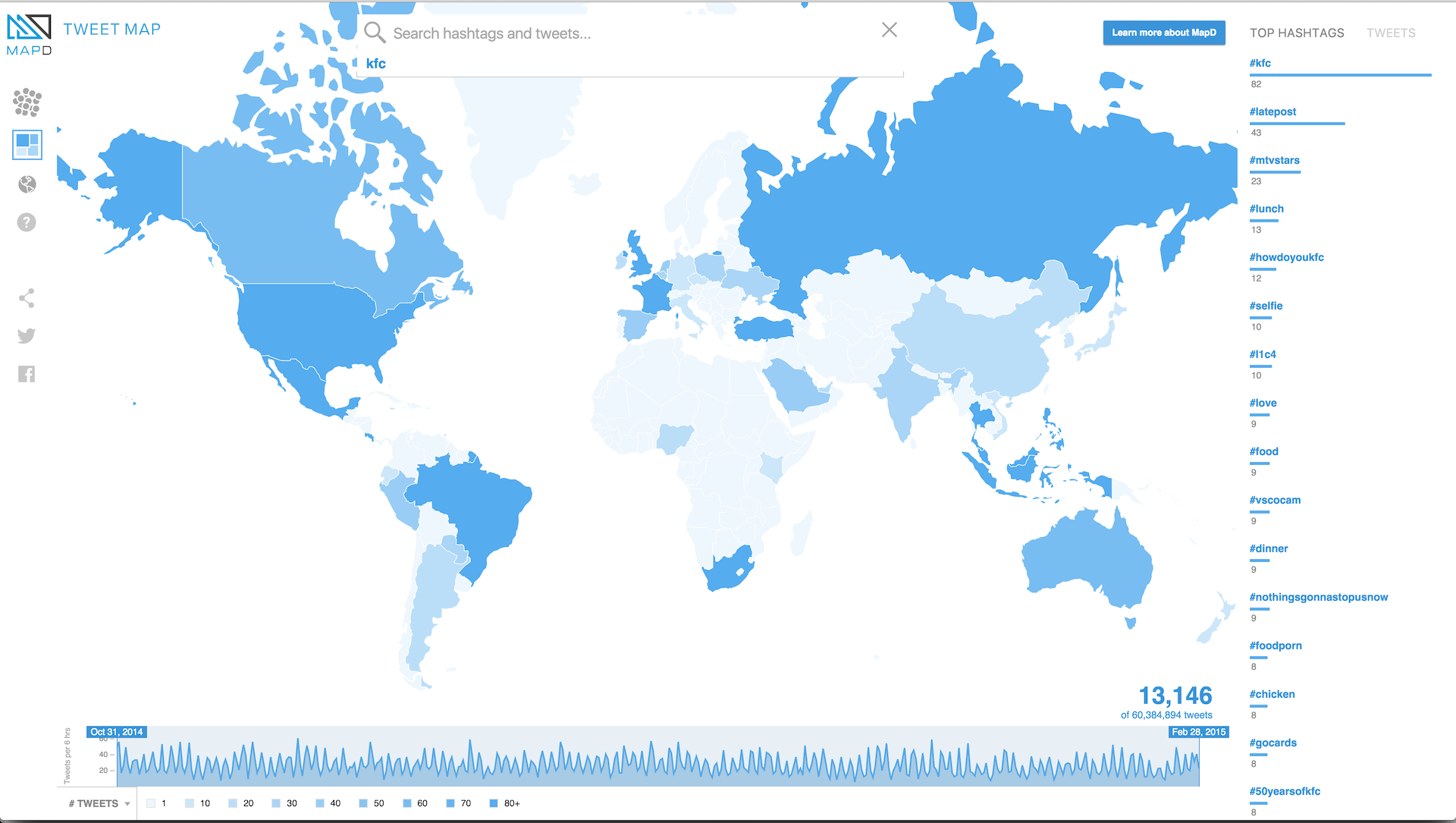1456x823 pixels.
Task: Click the #latepost count bar
Action: [x=1298, y=124]
